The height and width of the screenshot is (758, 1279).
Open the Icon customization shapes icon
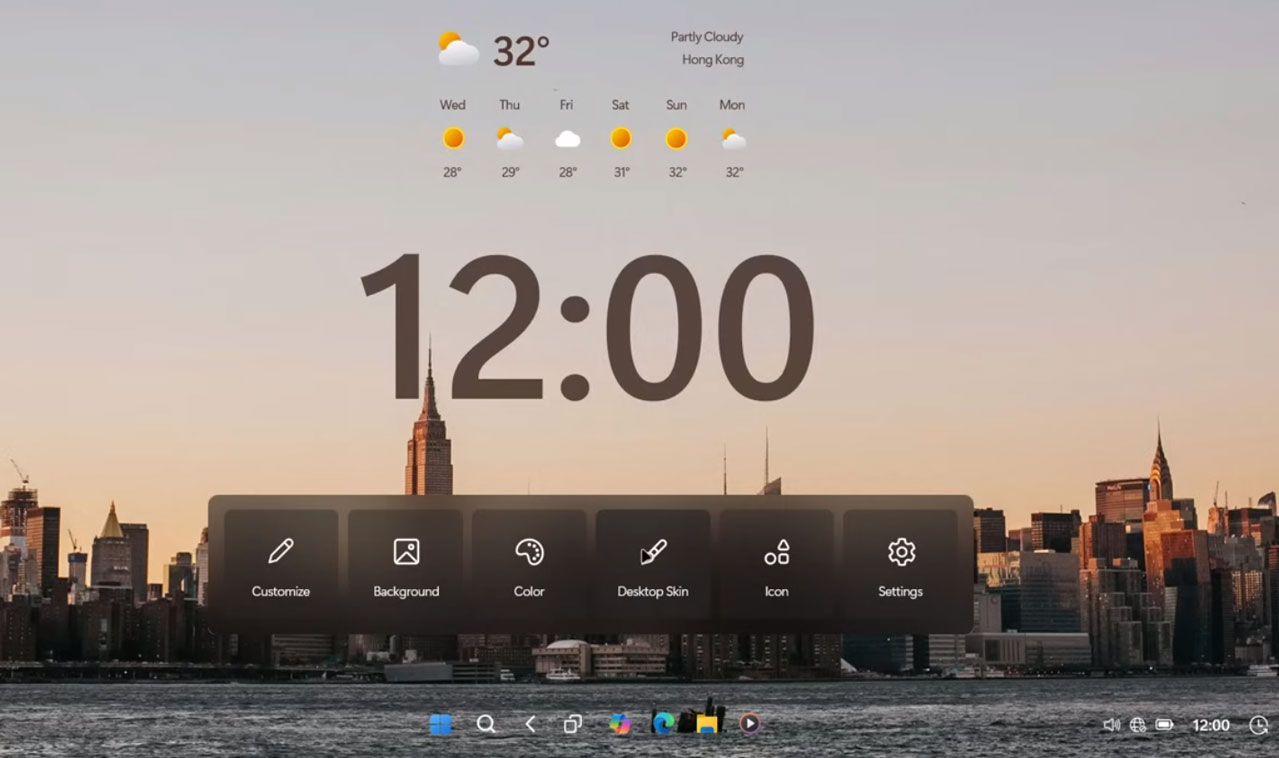point(776,551)
